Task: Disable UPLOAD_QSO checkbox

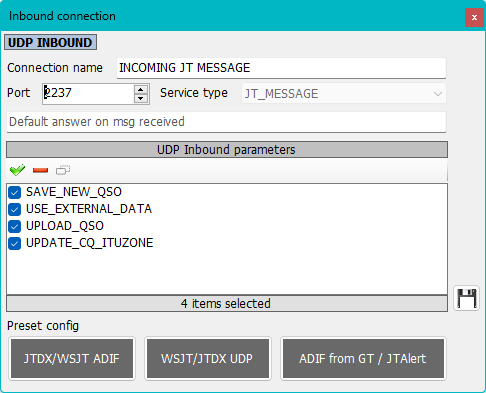Action: [15, 226]
